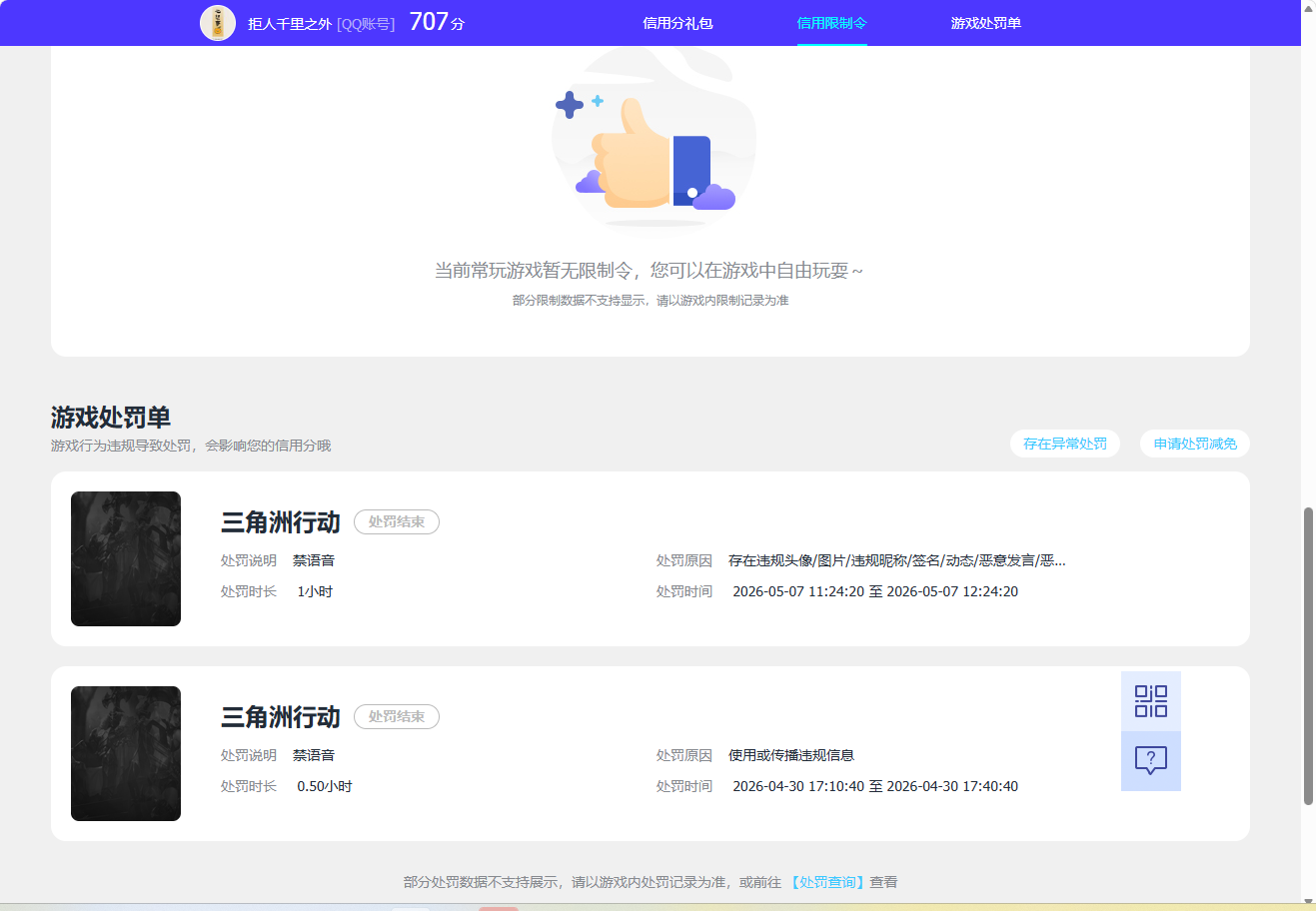The height and width of the screenshot is (911, 1316).
Task: Click the help question-mark chat icon
Action: [1151, 761]
